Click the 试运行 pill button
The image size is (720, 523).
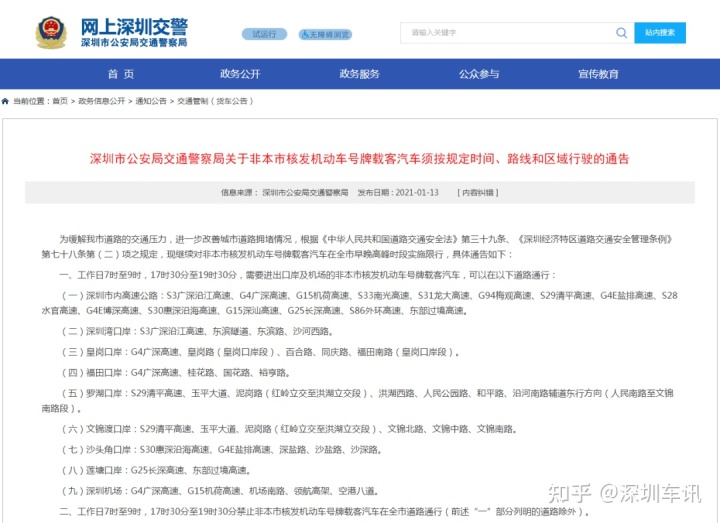pos(264,34)
